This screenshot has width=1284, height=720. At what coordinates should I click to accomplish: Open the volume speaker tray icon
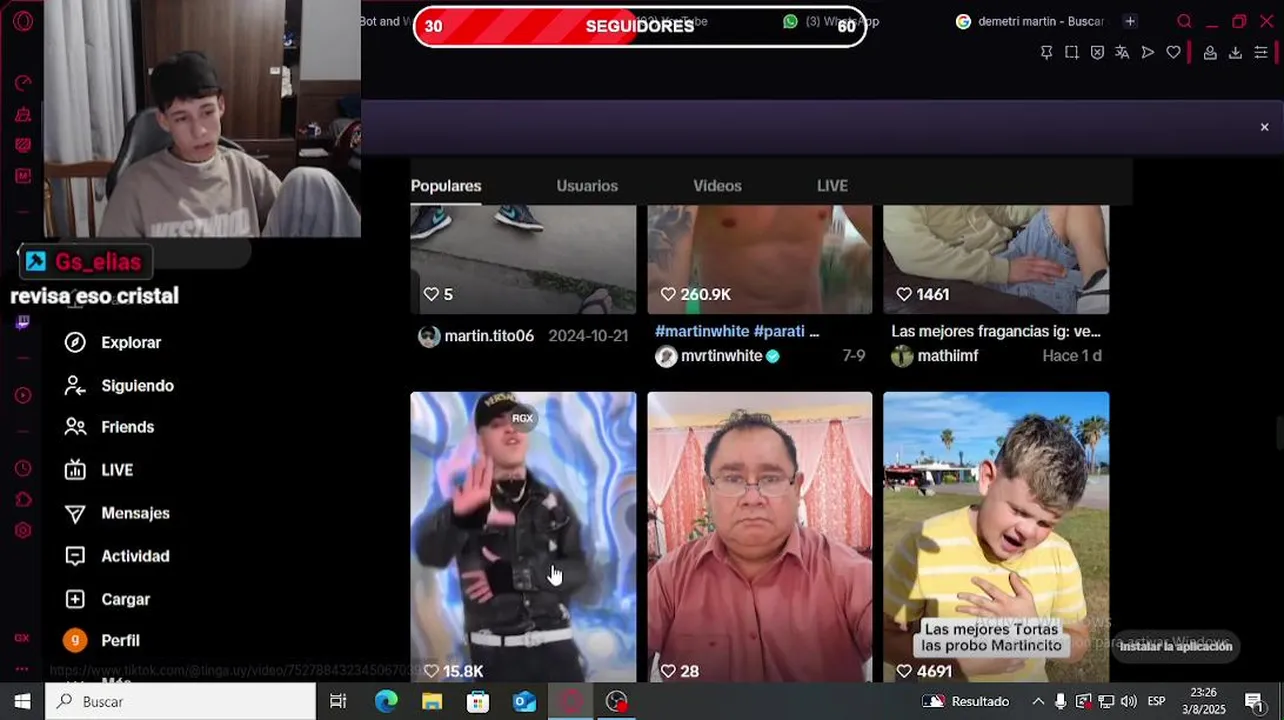pyautogui.click(x=1128, y=701)
